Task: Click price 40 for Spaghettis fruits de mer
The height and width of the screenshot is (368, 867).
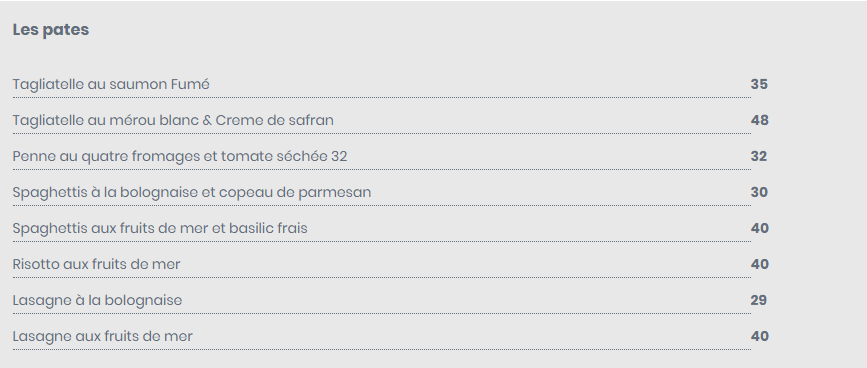Action: (x=760, y=228)
